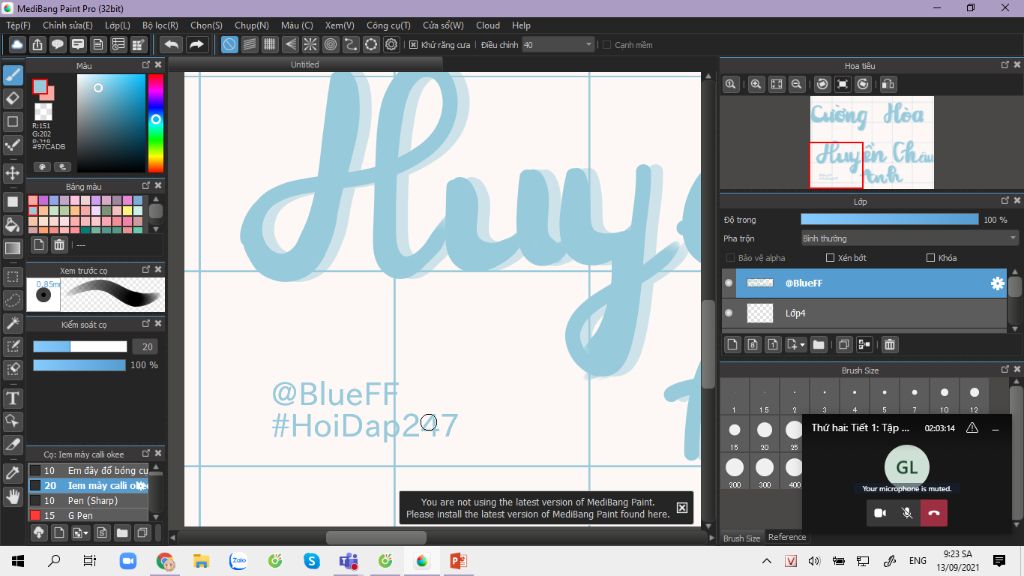Select the Pen (Sharp) brush

(x=88, y=500)
